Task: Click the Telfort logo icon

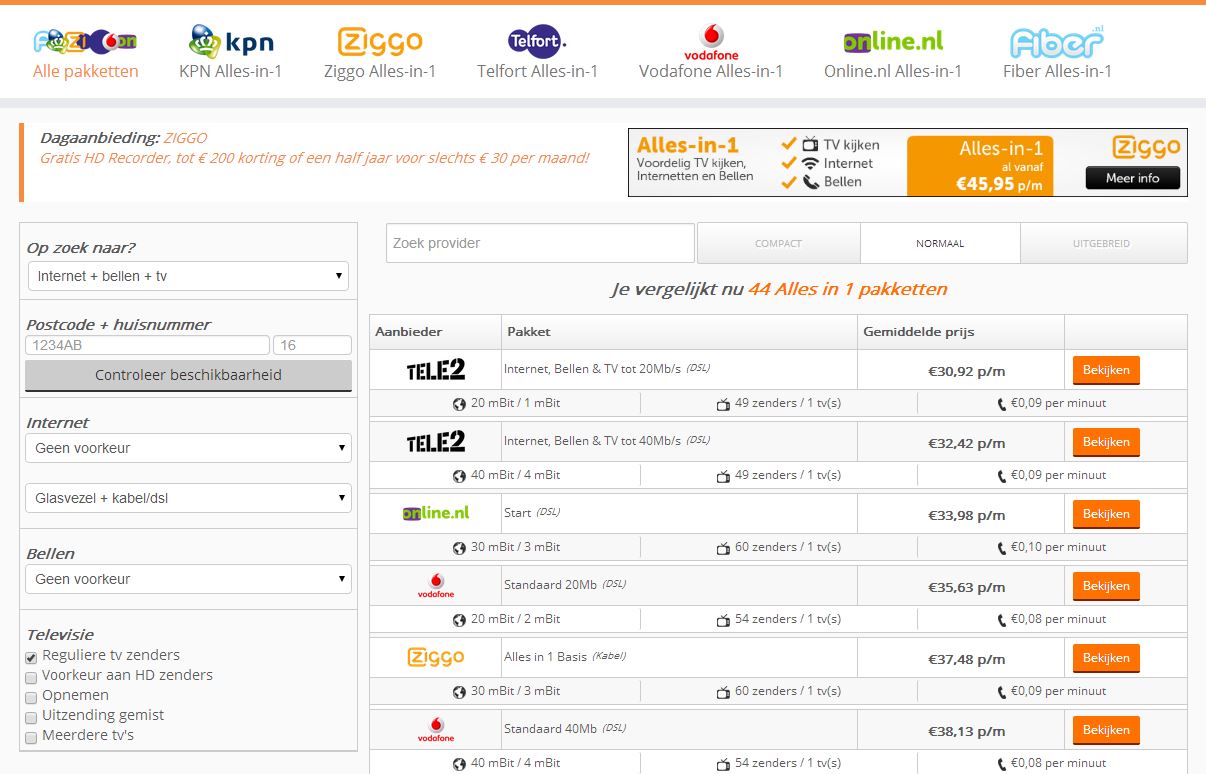Action: 537,41
